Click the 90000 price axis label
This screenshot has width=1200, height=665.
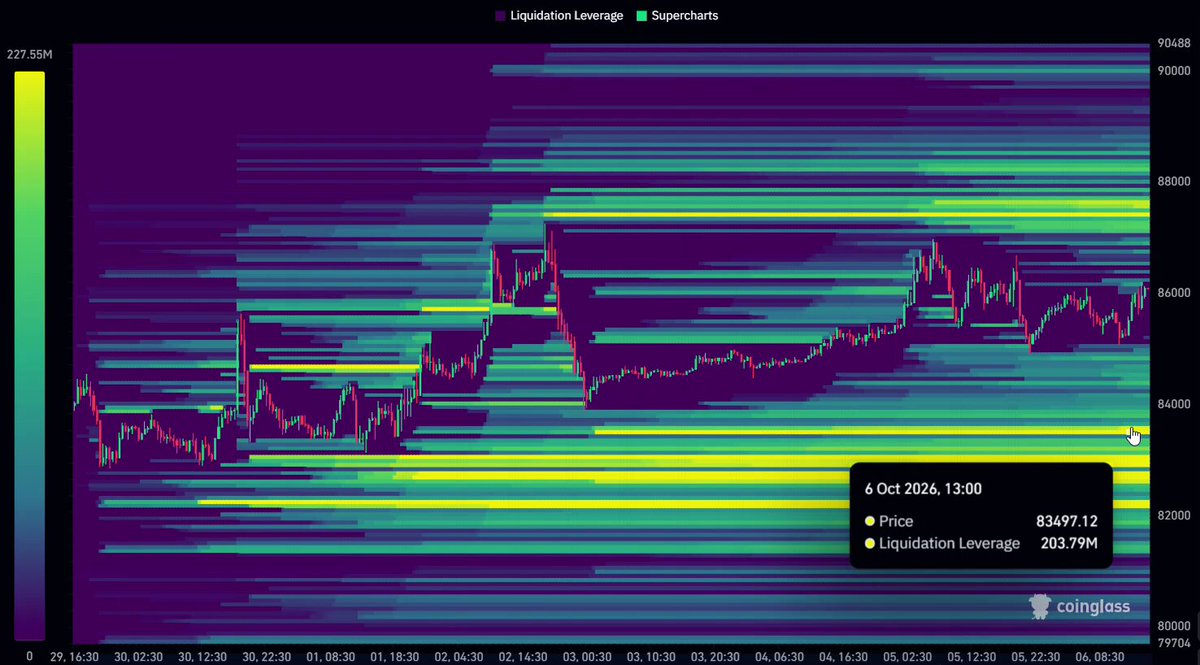click(1172, 71)
